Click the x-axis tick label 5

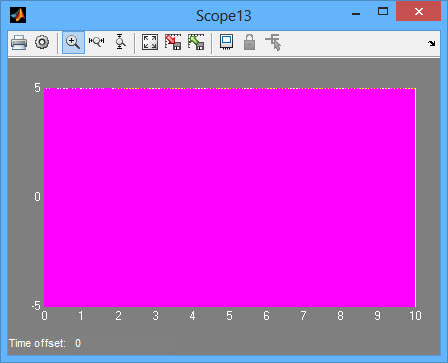click(x=229, y=316)
